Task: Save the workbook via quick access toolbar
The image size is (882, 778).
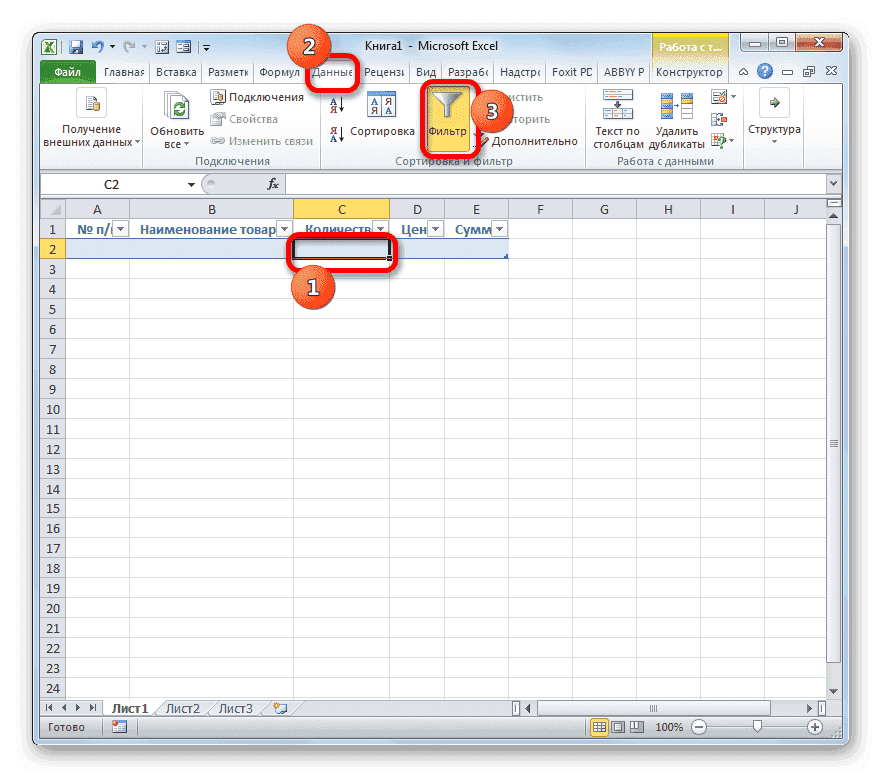Action: tap(76, 46)
